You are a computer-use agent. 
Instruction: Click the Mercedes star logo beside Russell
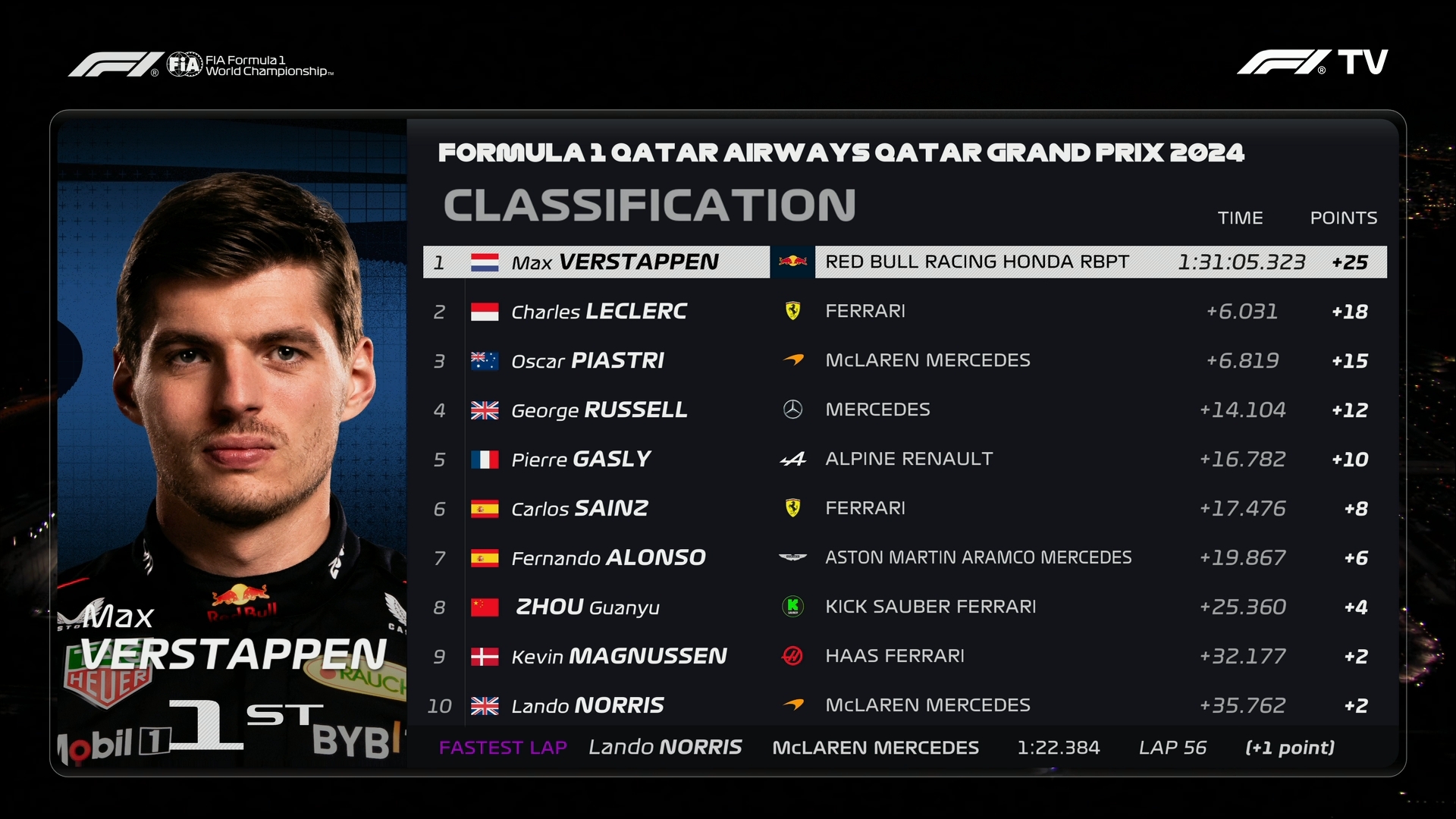tap(792, 409)
